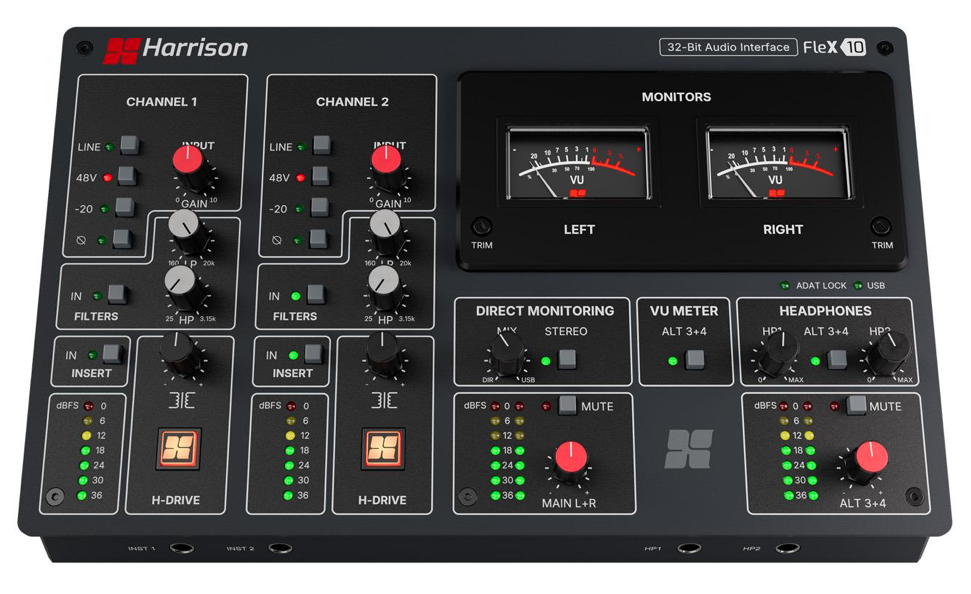Activate the lit Channel 1 H-DRIVE button

[x=179, y=449]
